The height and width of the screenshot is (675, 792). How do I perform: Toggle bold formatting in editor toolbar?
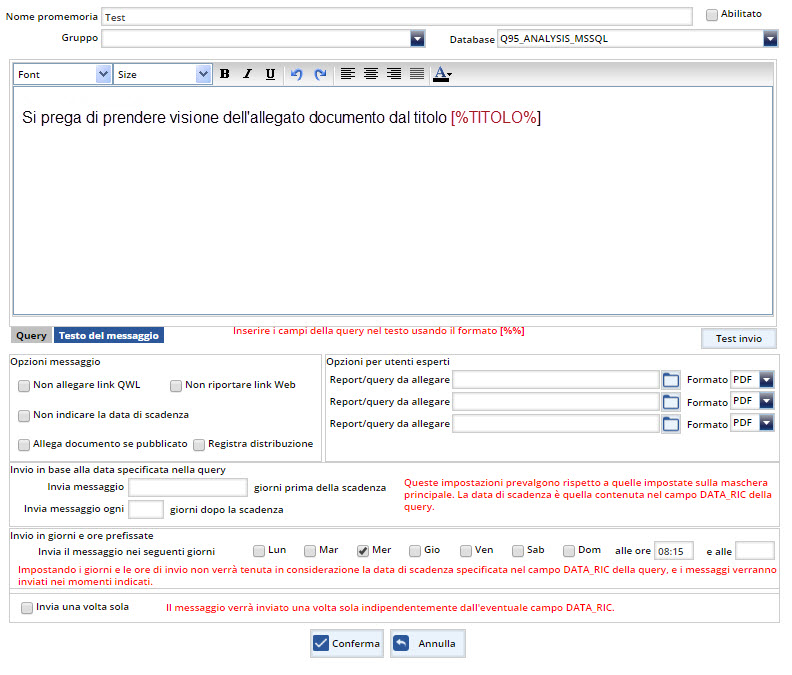(224, 74)
